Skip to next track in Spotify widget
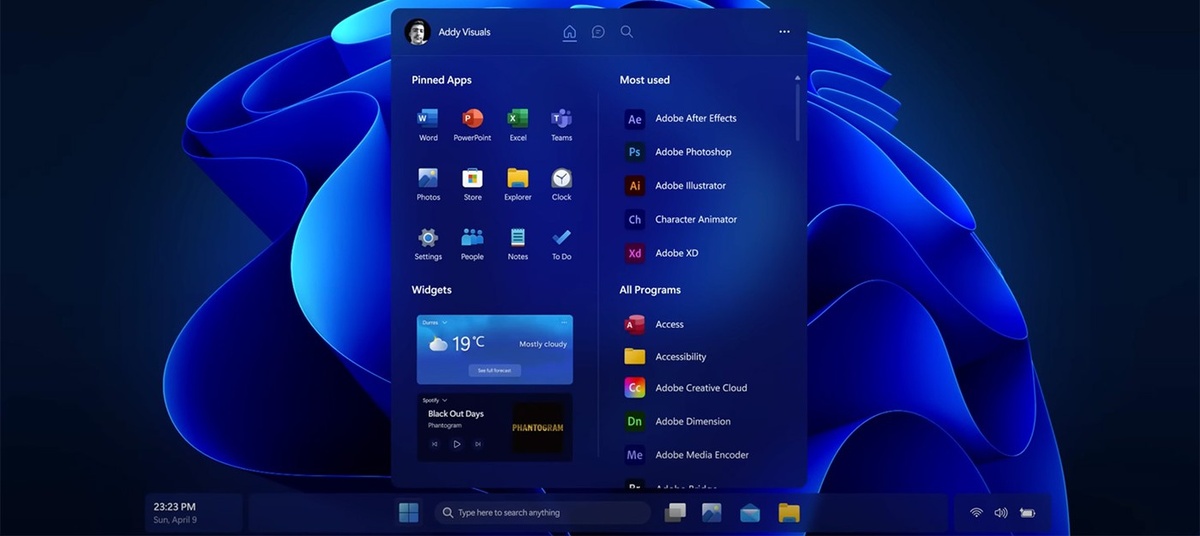 478,444
